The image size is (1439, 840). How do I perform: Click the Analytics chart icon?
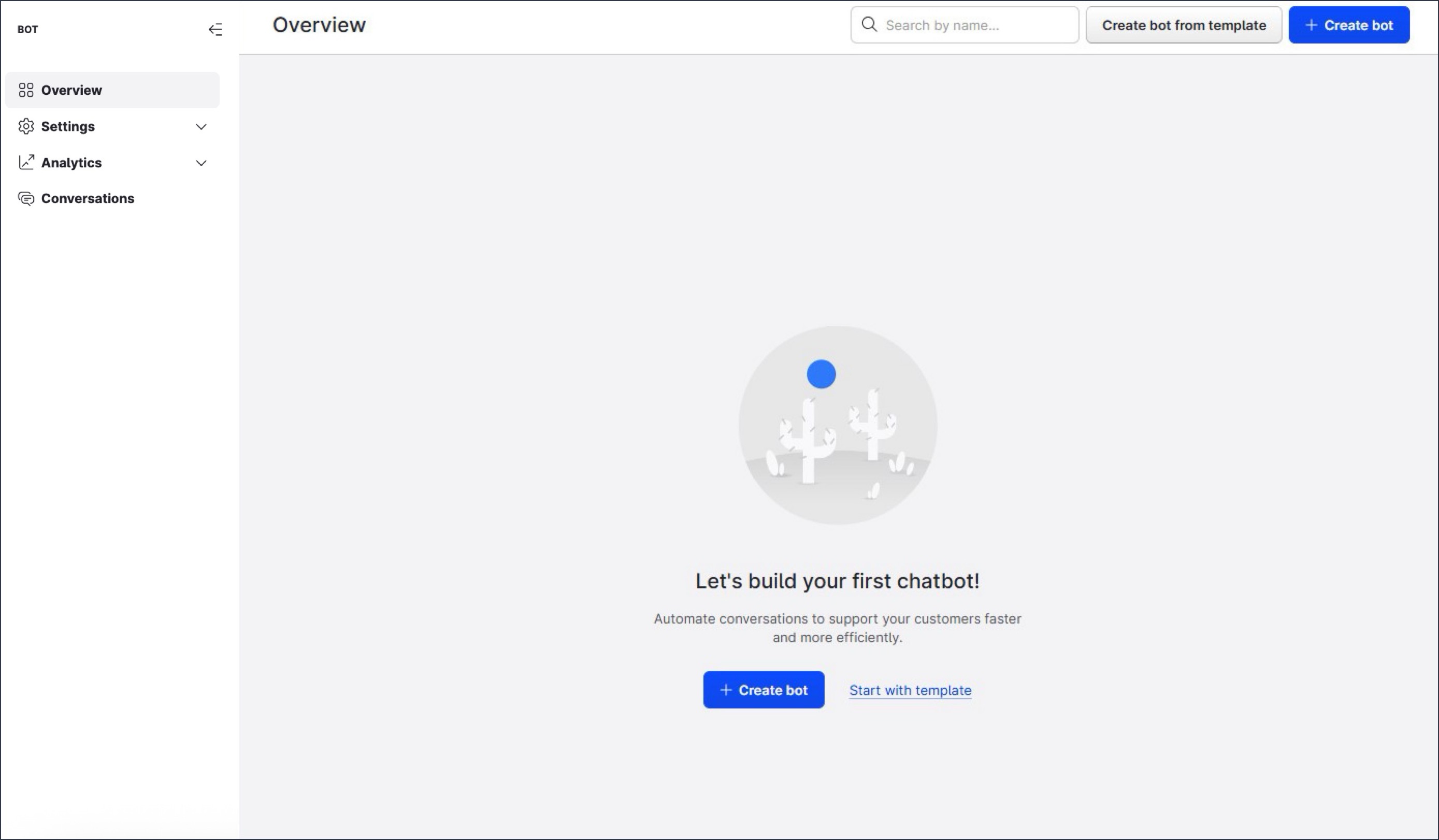pos(26,162)
